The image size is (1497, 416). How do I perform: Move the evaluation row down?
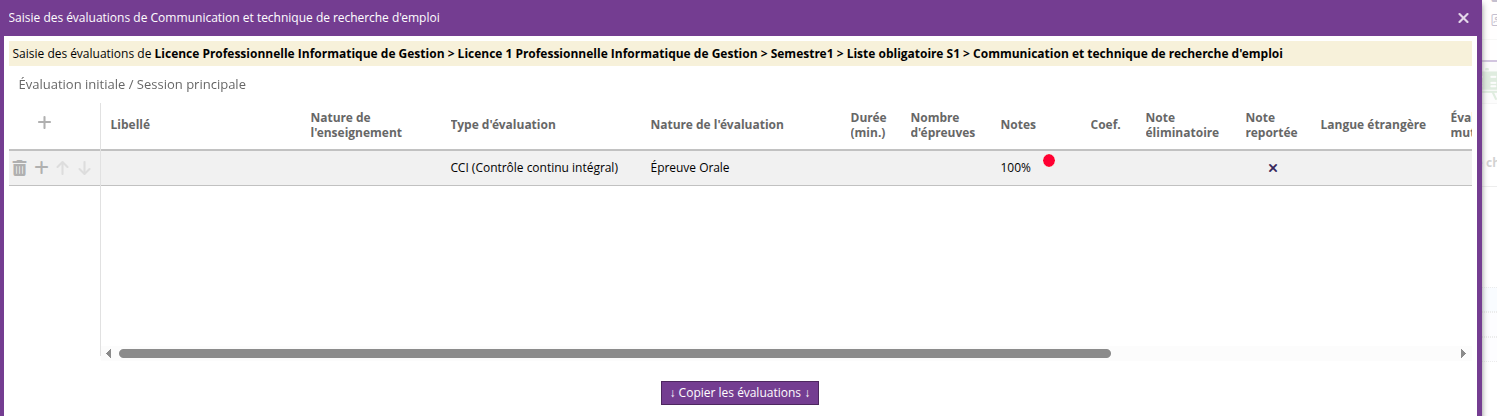pos(84,168)
